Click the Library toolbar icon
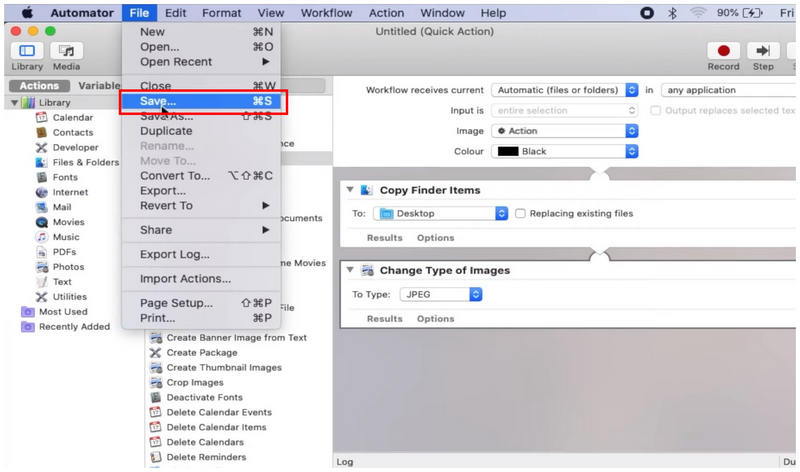Image resolution: width=800 pixels, height=472 pixels. pyautogui.click(x=27, y=51)
